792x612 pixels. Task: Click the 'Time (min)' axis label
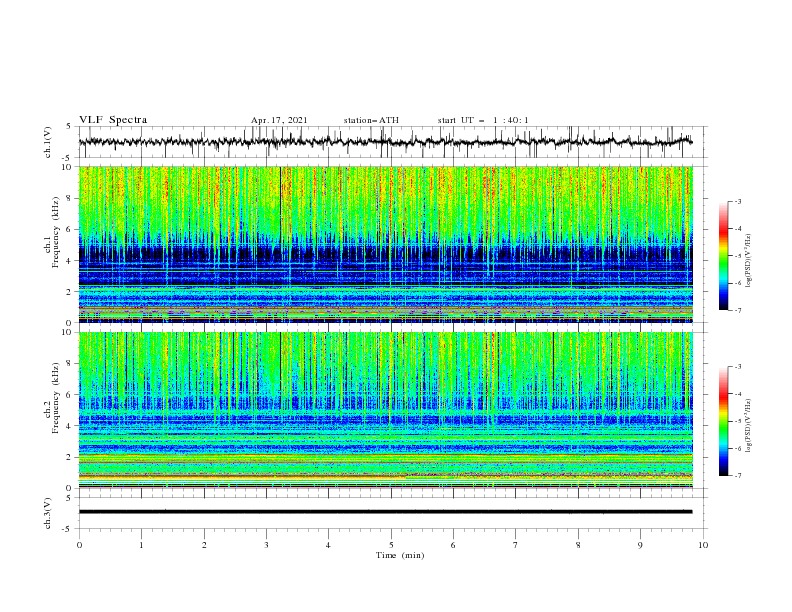[x=400, y=555]
